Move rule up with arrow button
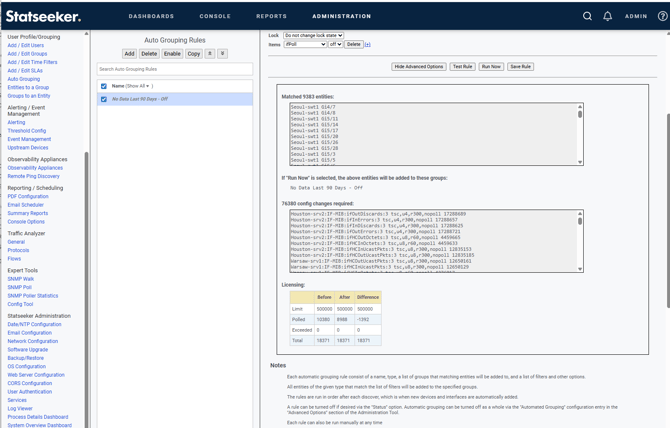Viewport: 670px width, 428px height. 210,53
